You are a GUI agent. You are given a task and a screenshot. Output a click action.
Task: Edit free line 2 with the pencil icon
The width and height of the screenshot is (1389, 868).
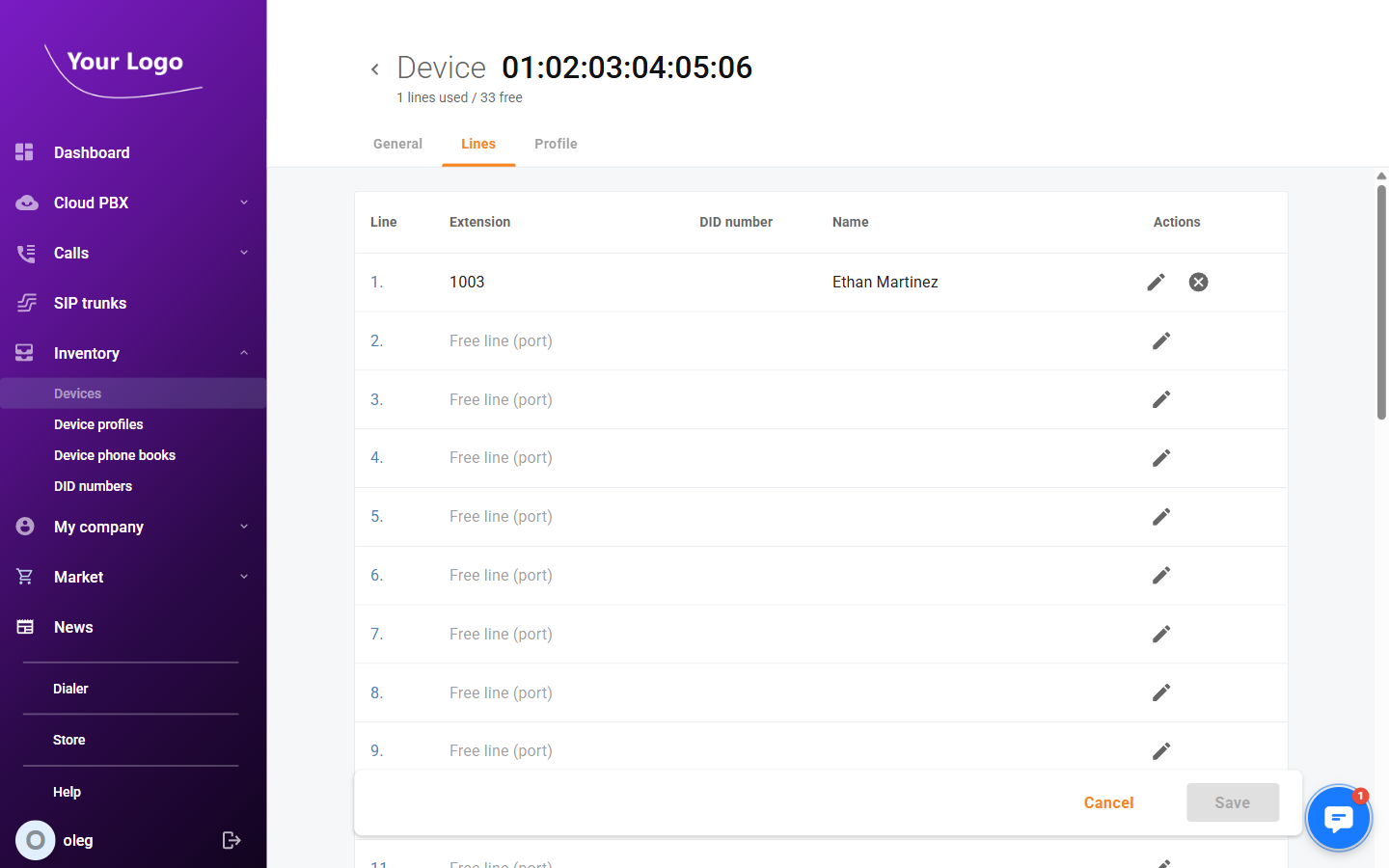click(1161, 340)
